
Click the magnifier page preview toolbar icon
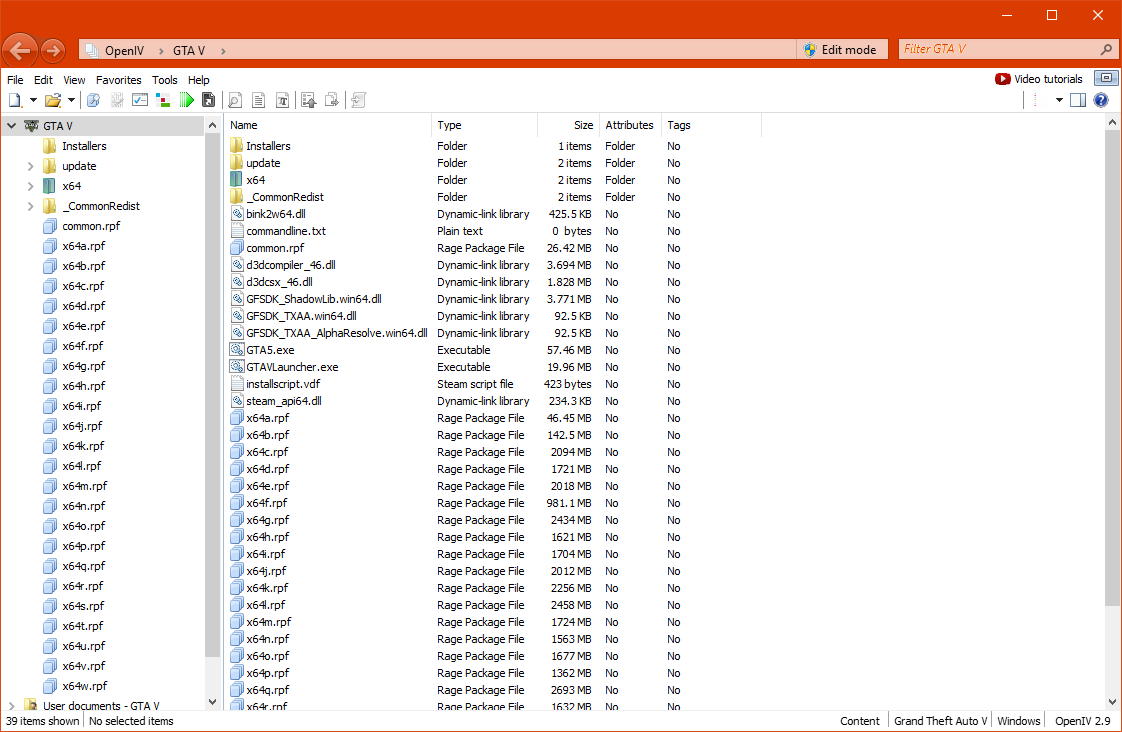(x=235, y=100)
